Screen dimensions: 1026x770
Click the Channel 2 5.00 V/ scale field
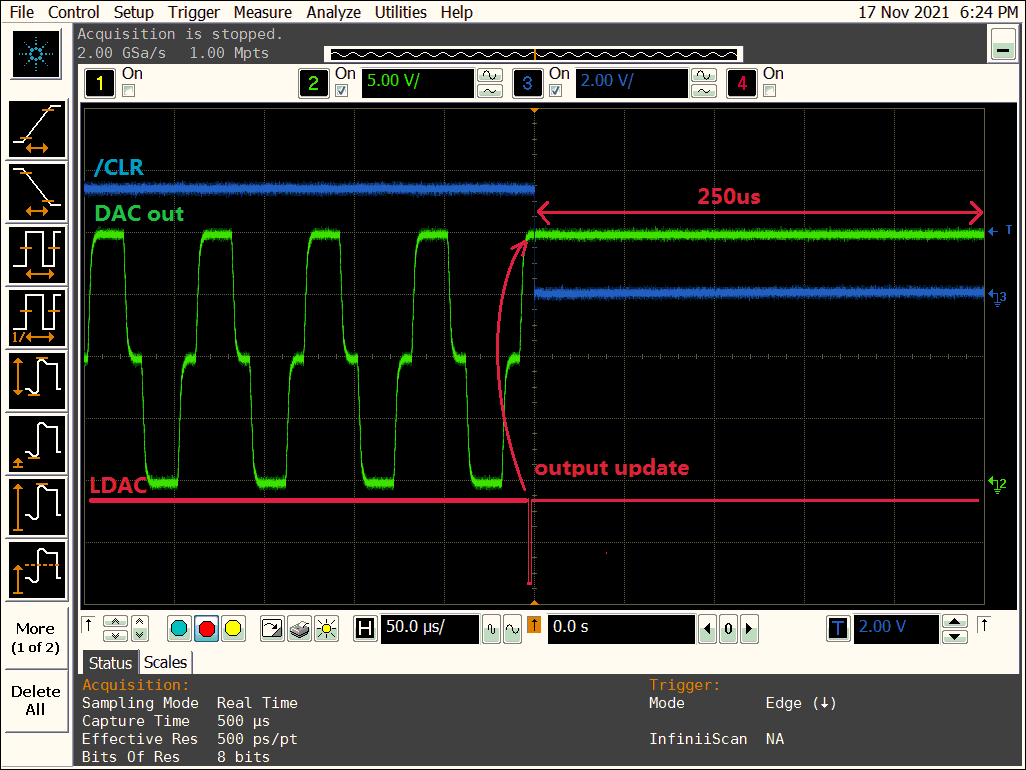click(417, 83)
